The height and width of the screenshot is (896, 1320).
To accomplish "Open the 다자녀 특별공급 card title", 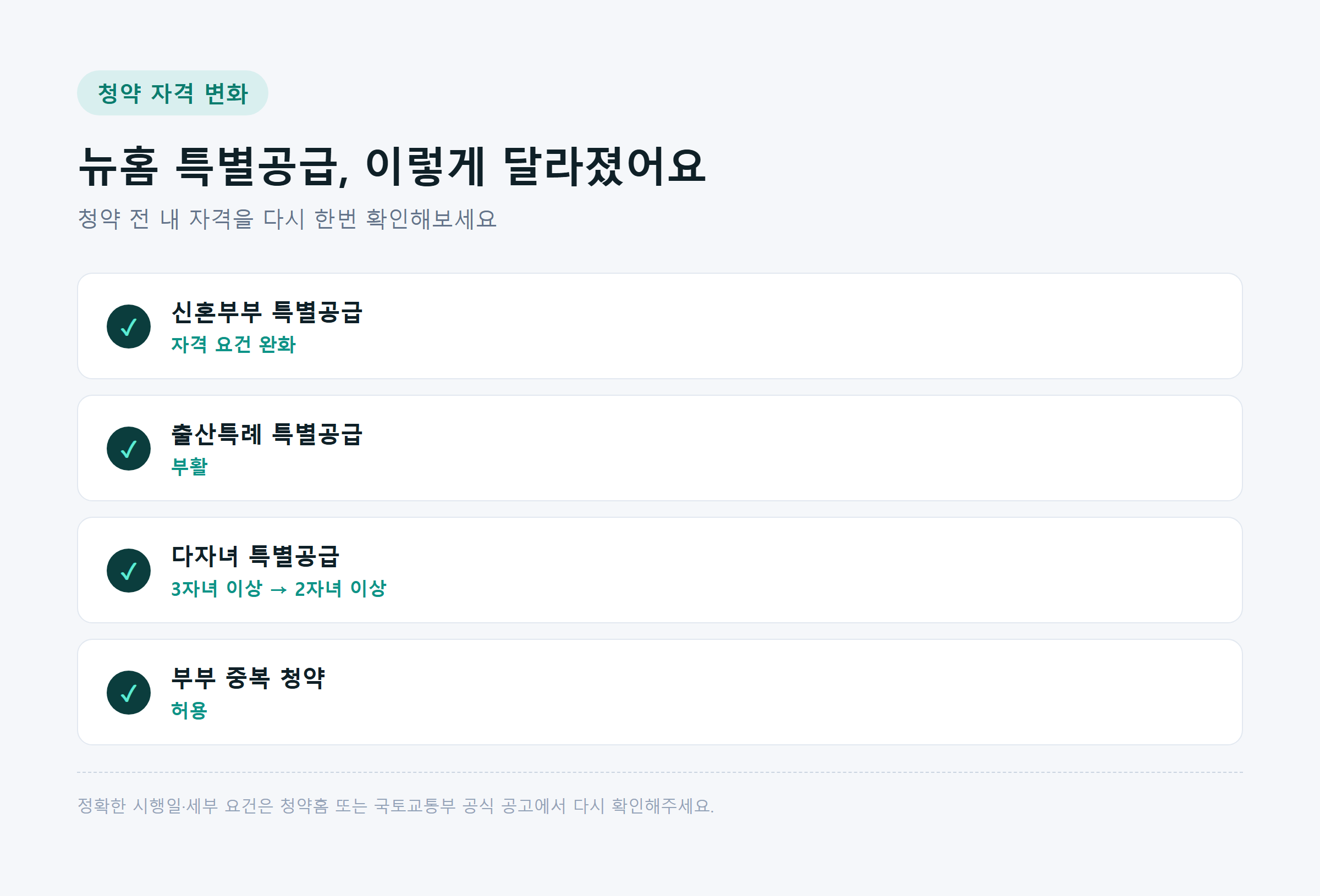I will (255, 556).
